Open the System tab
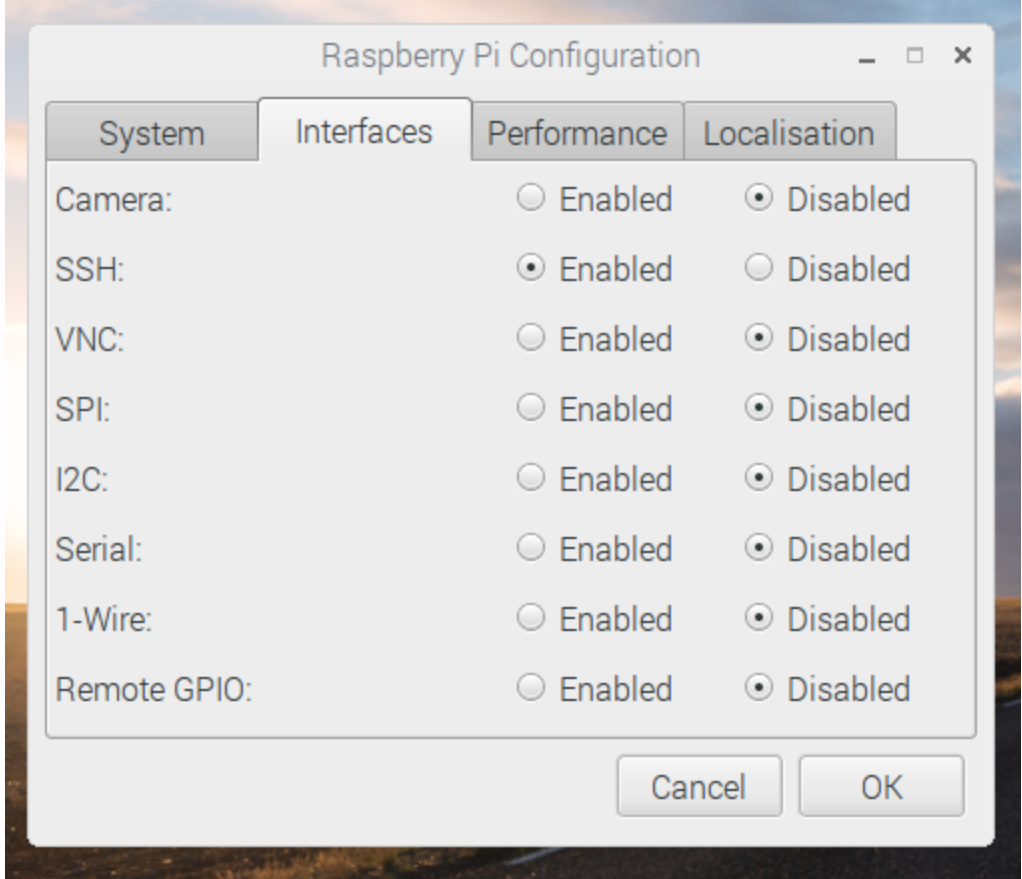 coord(152,132)
